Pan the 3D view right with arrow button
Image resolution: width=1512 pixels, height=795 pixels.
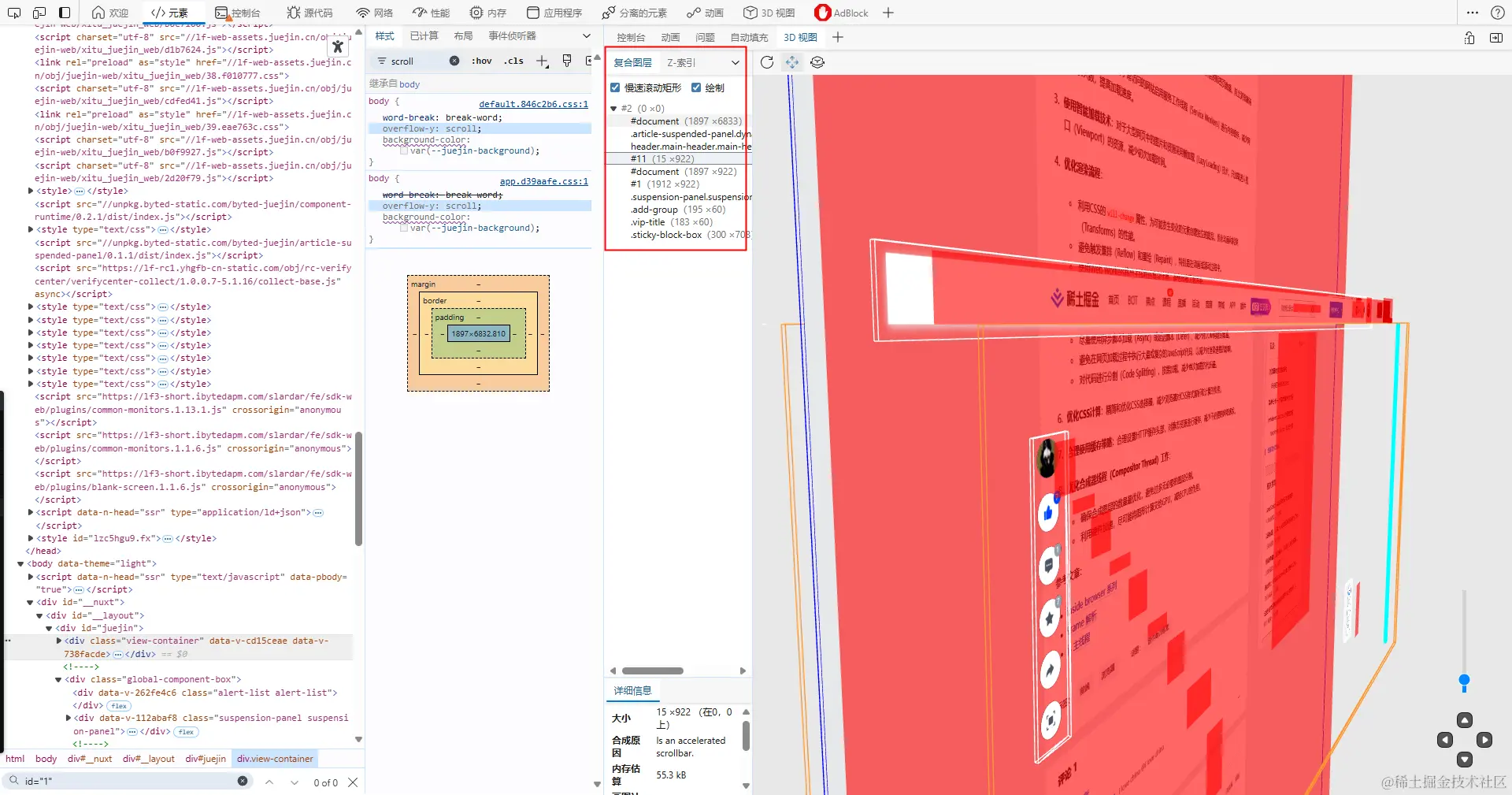1484,740
